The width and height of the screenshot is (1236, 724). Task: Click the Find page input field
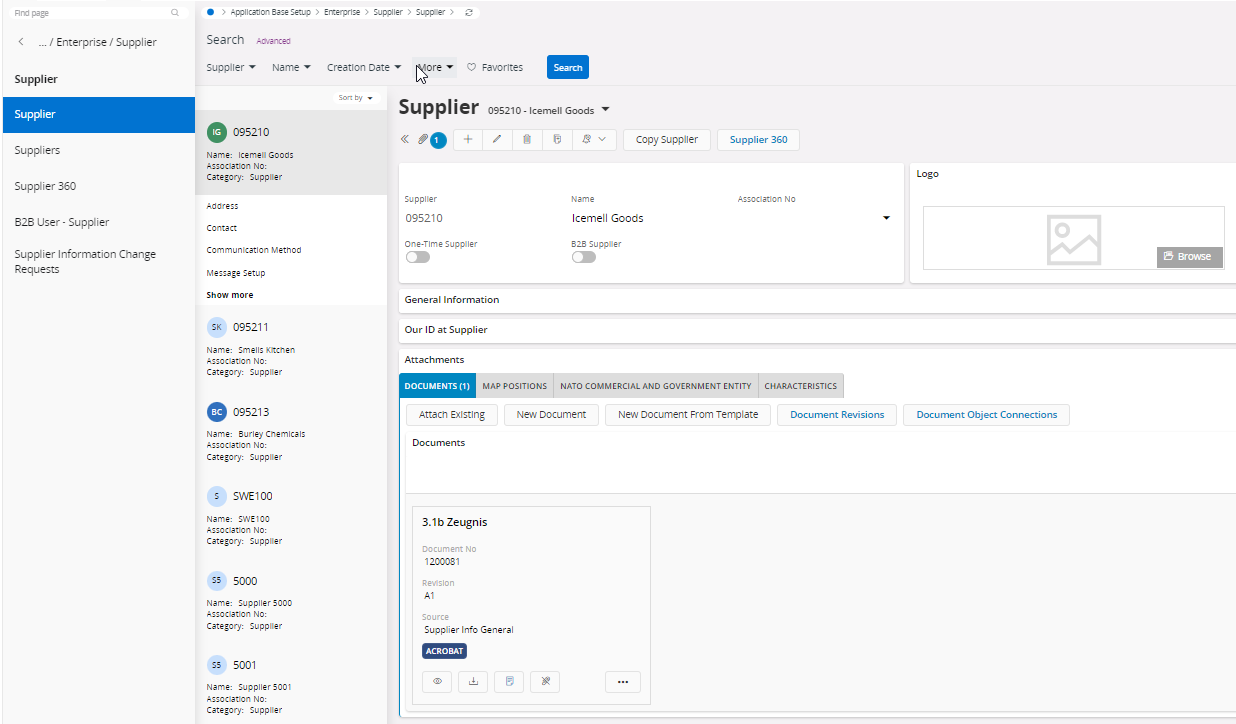click(90, 13)
